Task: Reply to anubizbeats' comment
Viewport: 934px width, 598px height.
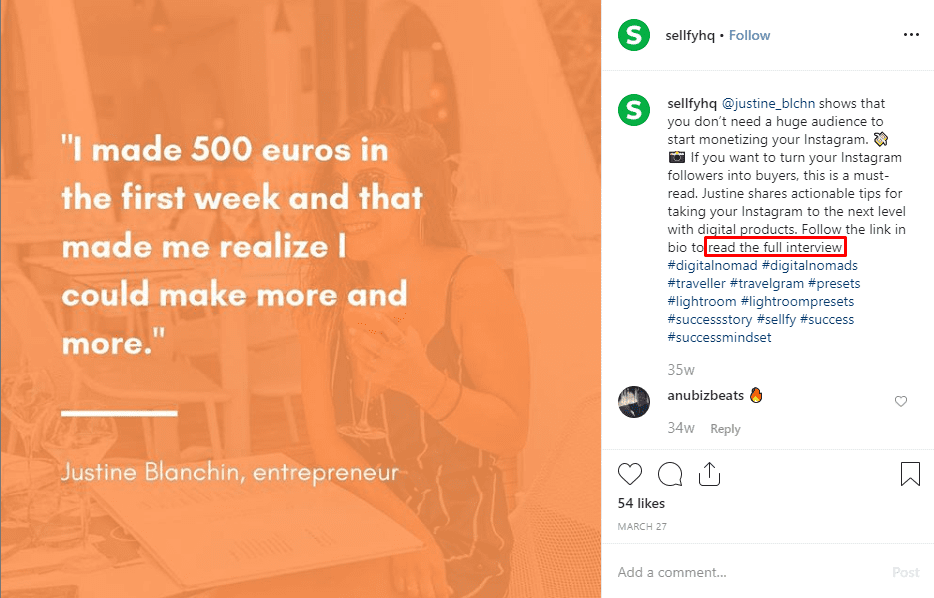Action: coord(725,429)
